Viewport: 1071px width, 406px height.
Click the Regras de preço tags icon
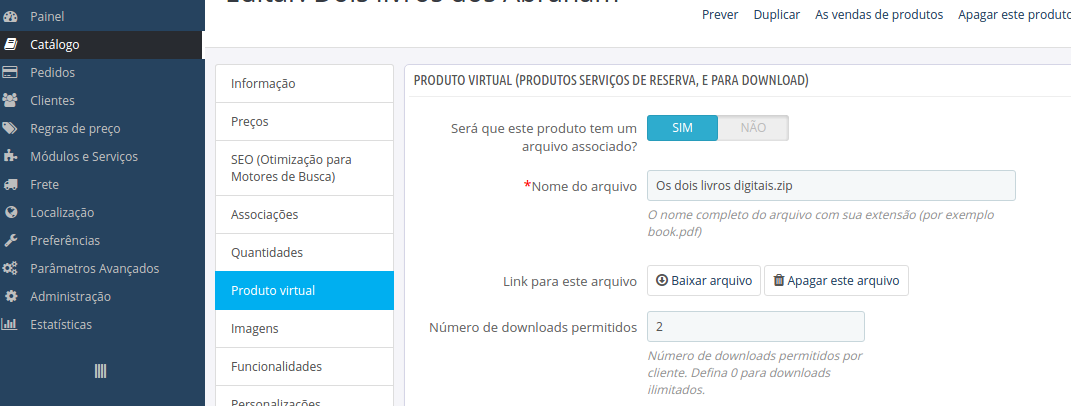[10, 128]
